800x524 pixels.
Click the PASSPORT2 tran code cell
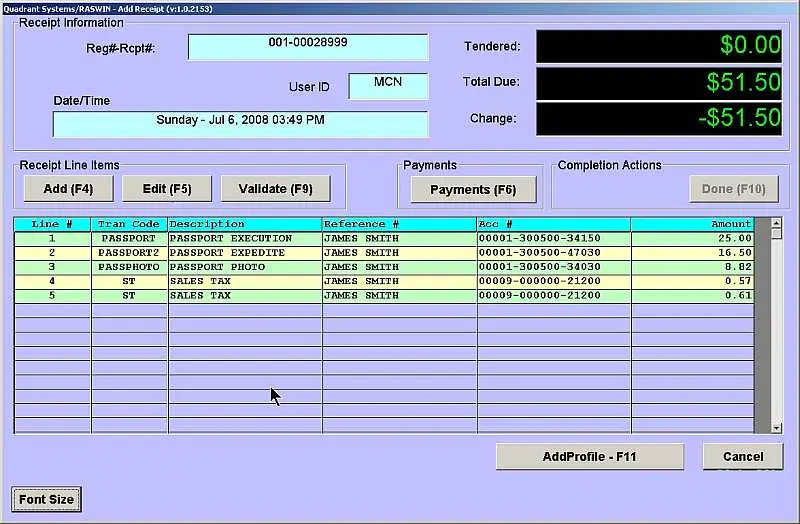[129, 253]
